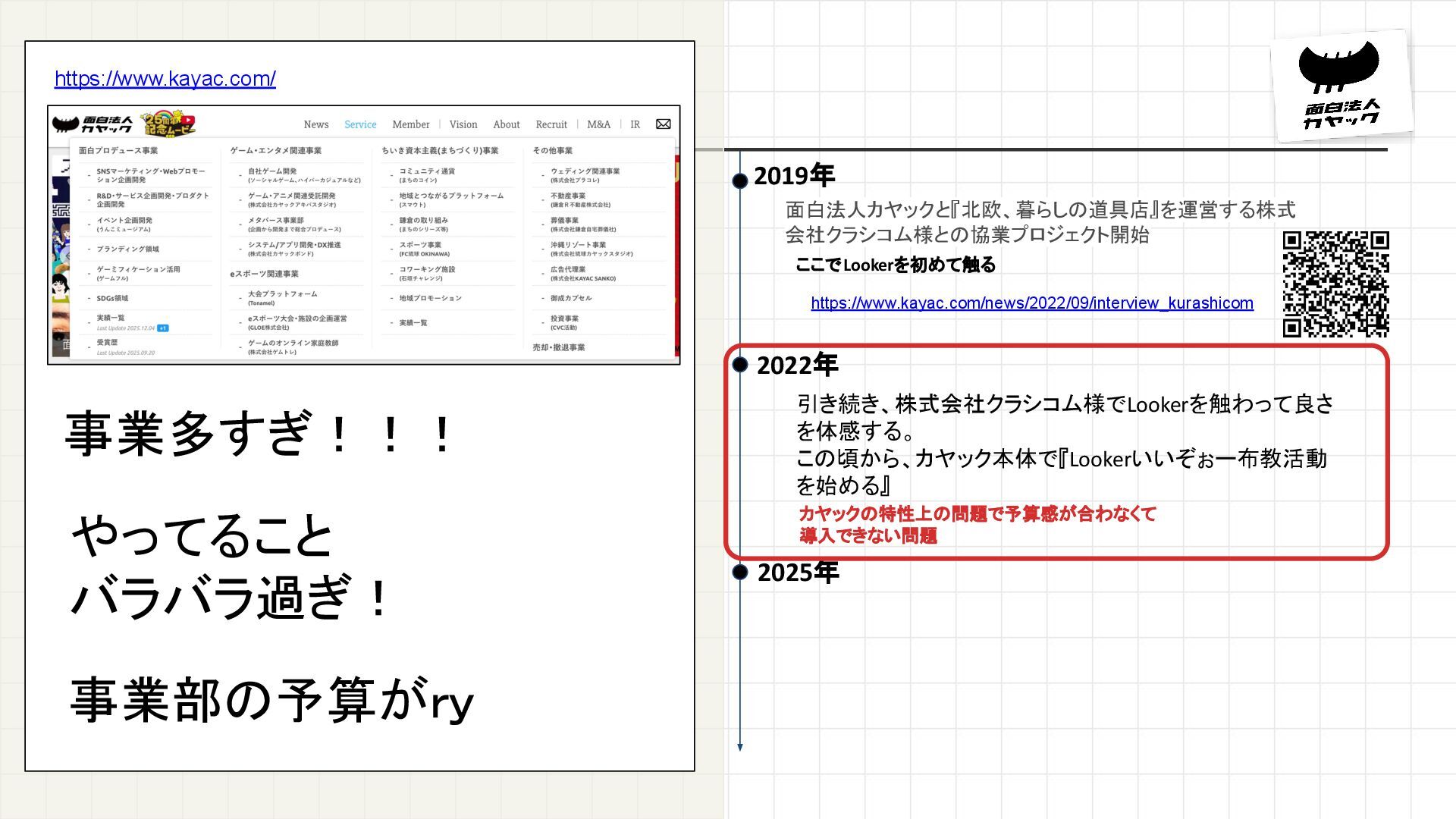Click the mail envelope icon in Kayac header

[x=663, y=124]
